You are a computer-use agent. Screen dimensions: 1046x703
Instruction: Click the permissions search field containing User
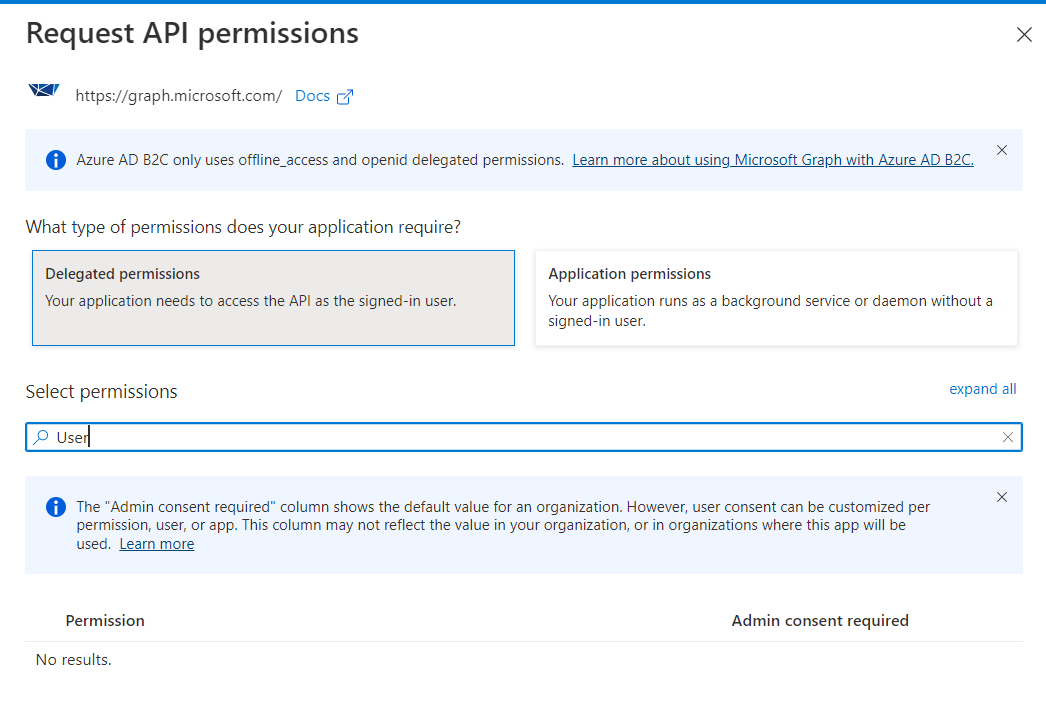coord(524,437)
